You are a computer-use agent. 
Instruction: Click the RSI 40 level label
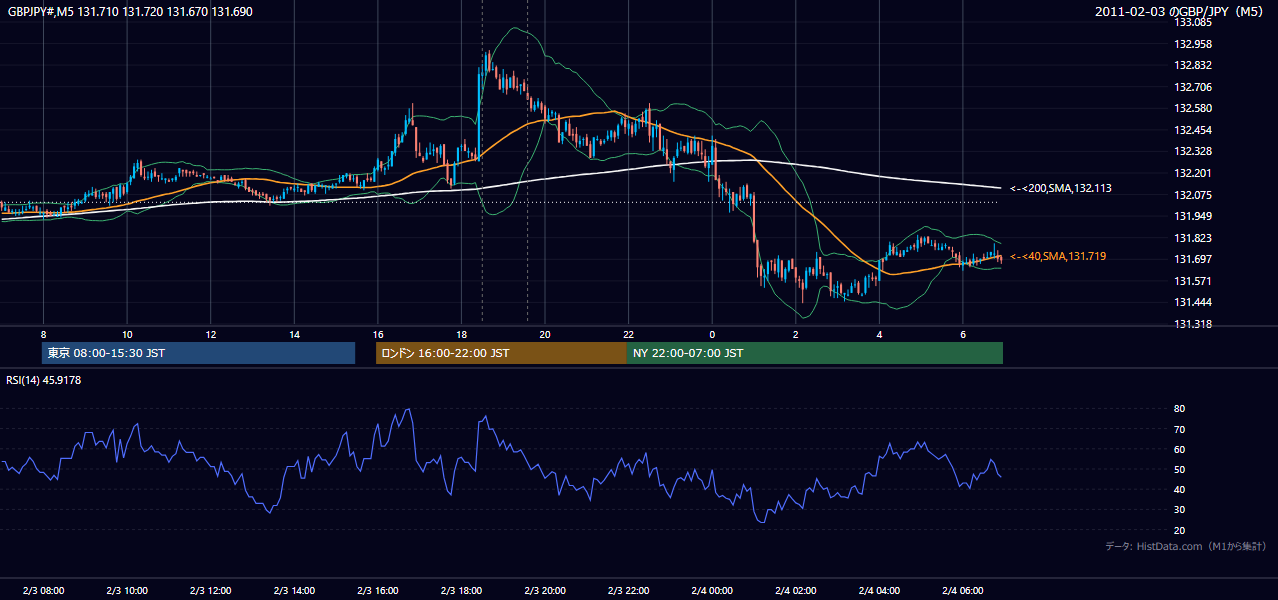pos(1180,489)
